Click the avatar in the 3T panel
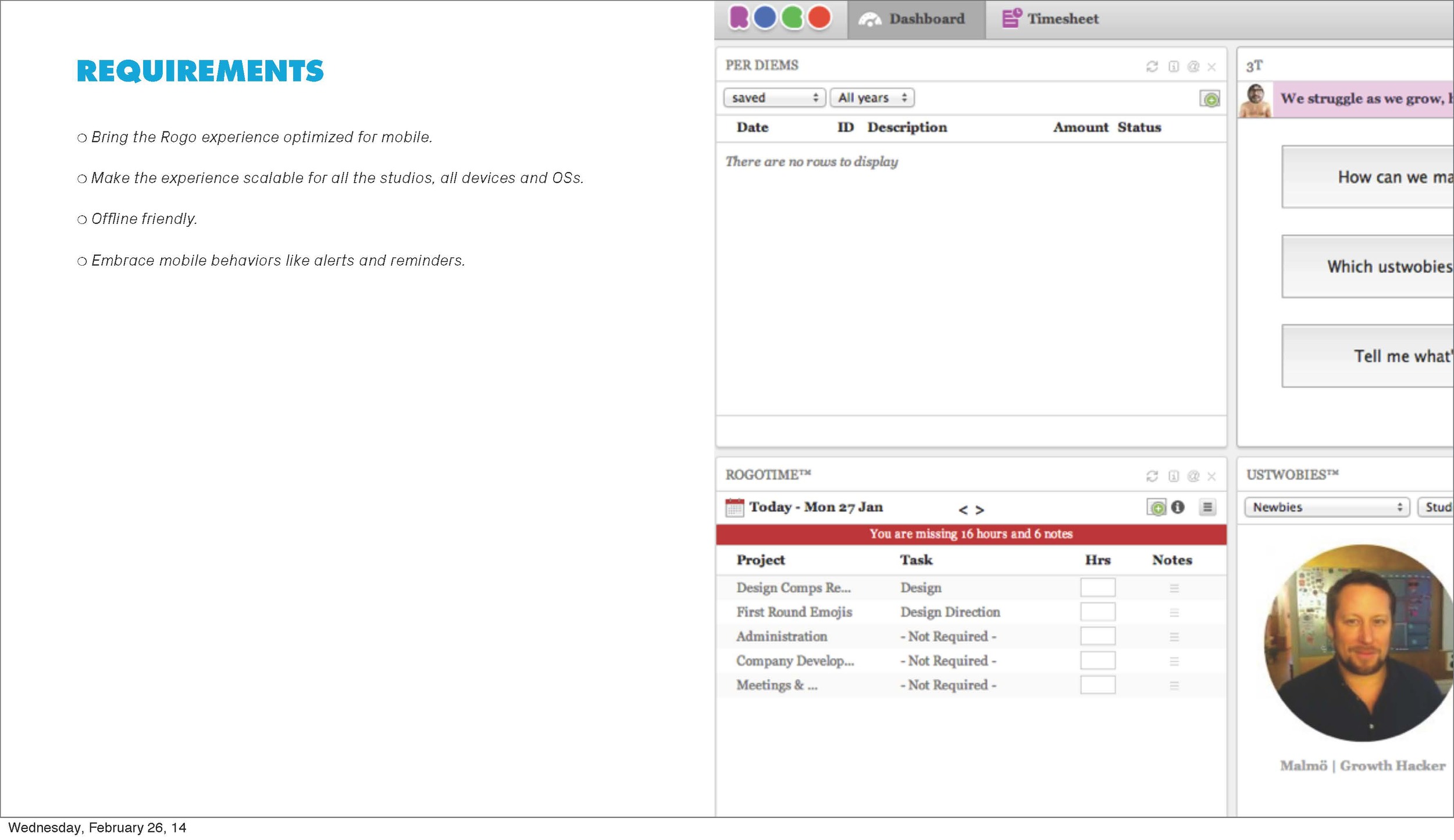 (1255, 100)
